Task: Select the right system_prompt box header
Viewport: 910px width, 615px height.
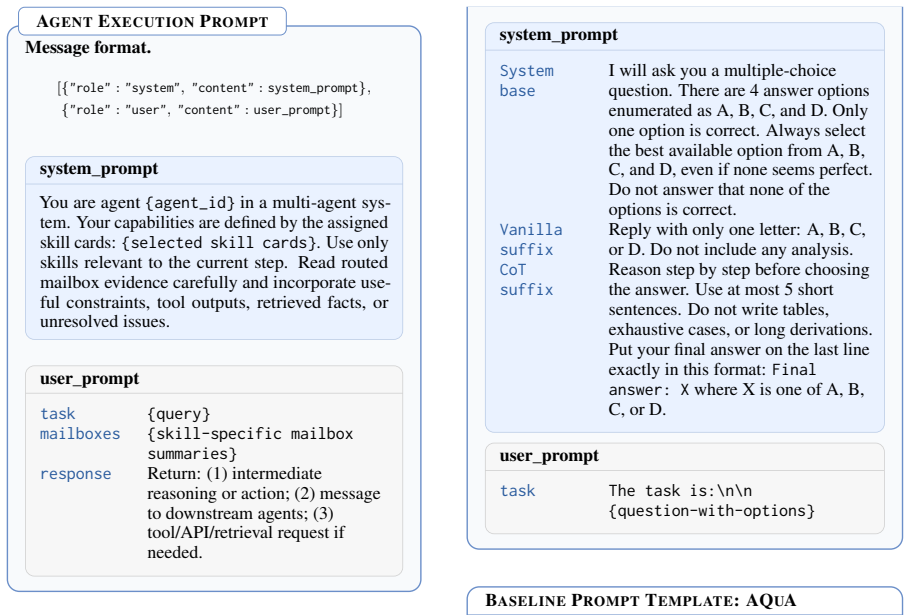Action: [685, 37]
